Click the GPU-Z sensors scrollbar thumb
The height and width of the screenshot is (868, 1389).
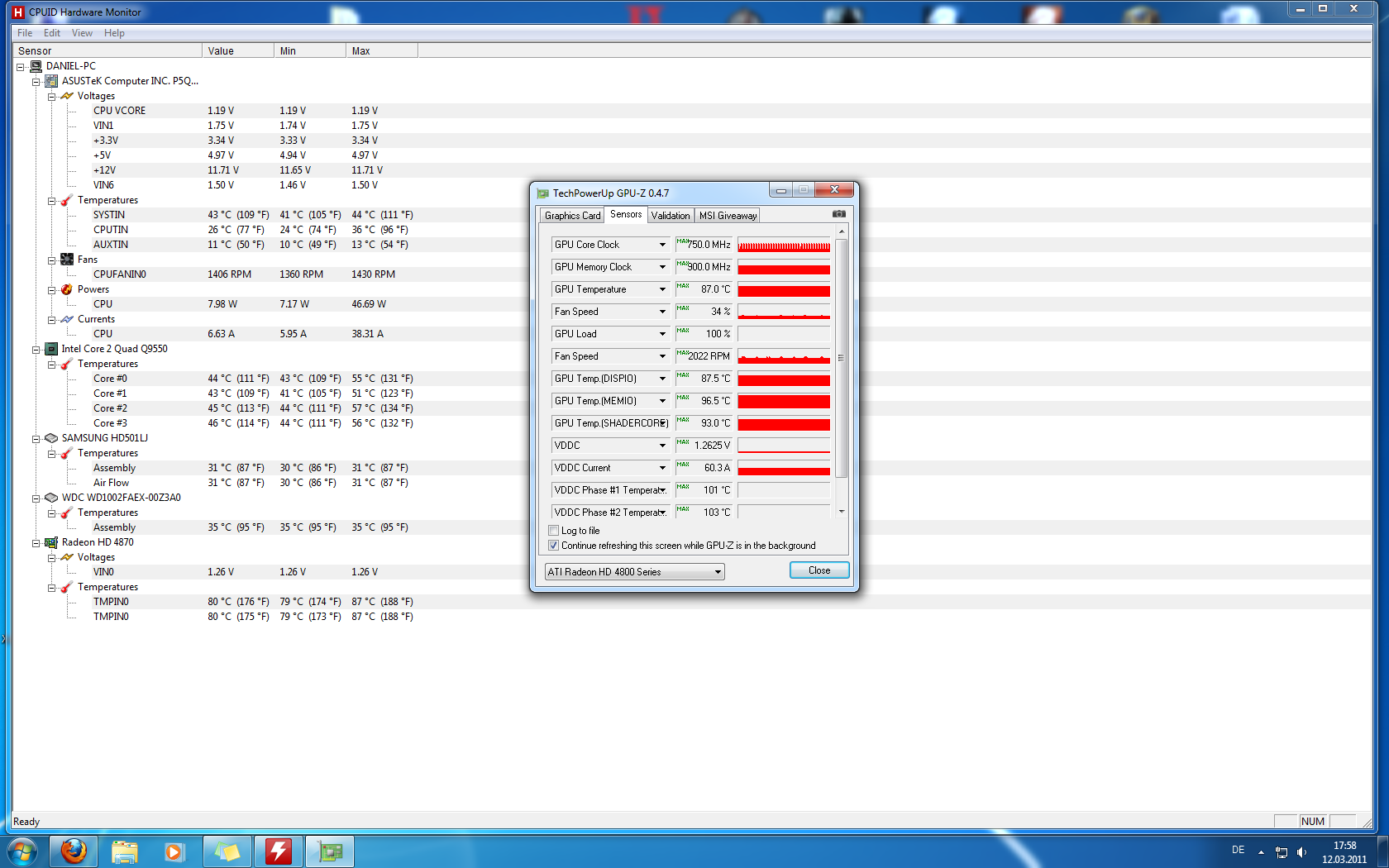(842, 358)
